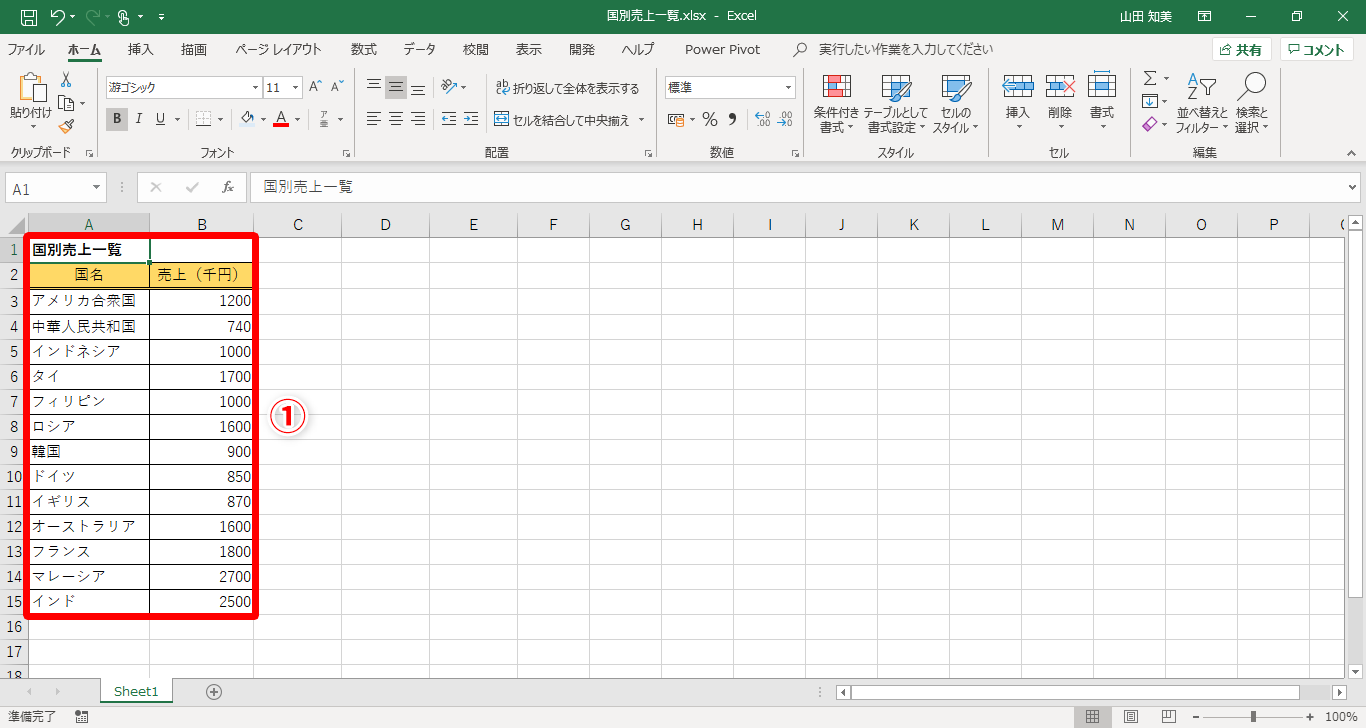Image resolution: width=1366 pixels, height=728 pixels.
Task: Apply comma style number format
Action: point(732,119)
